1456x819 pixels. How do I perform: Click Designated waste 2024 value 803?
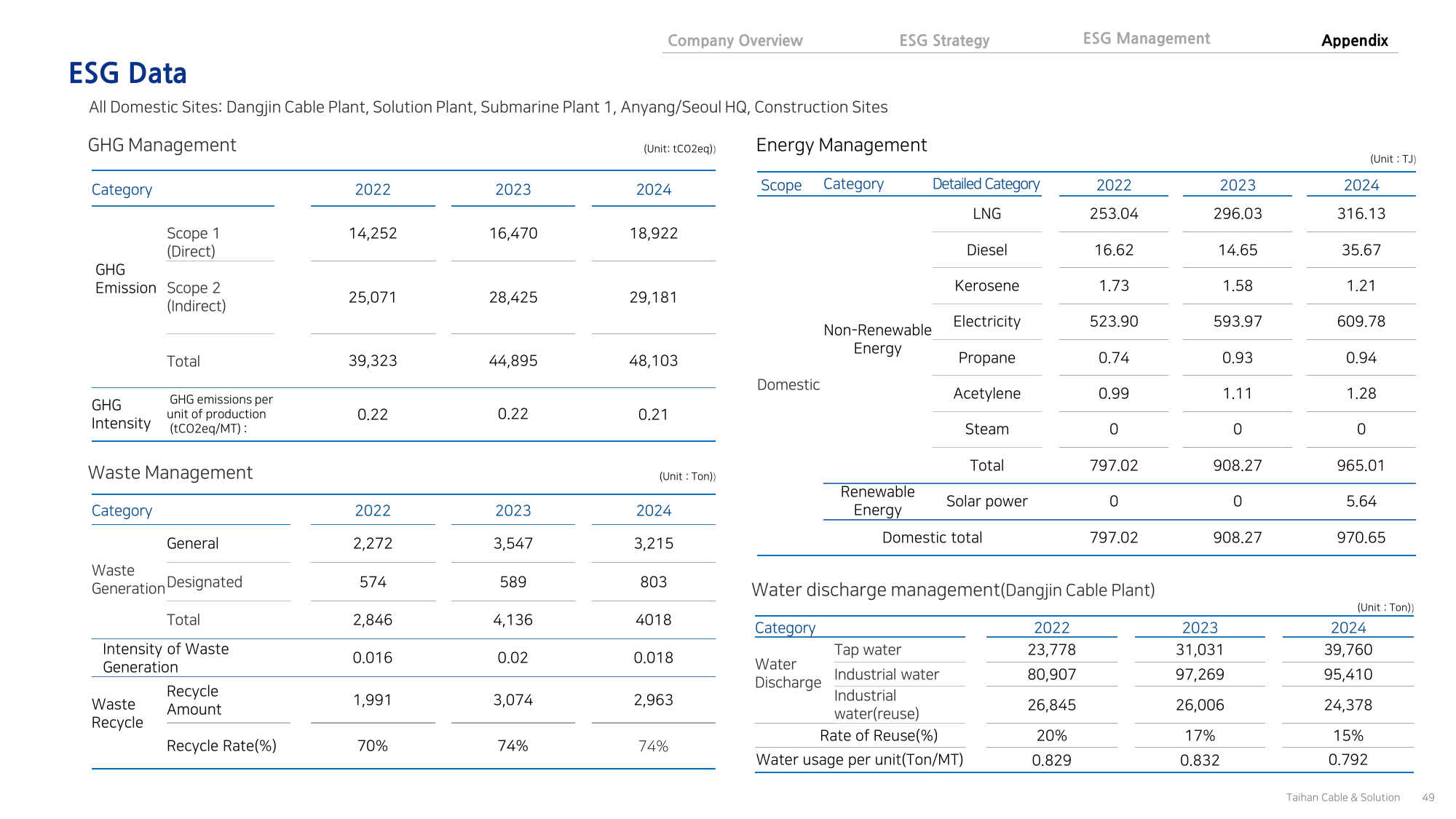(654, 582)
